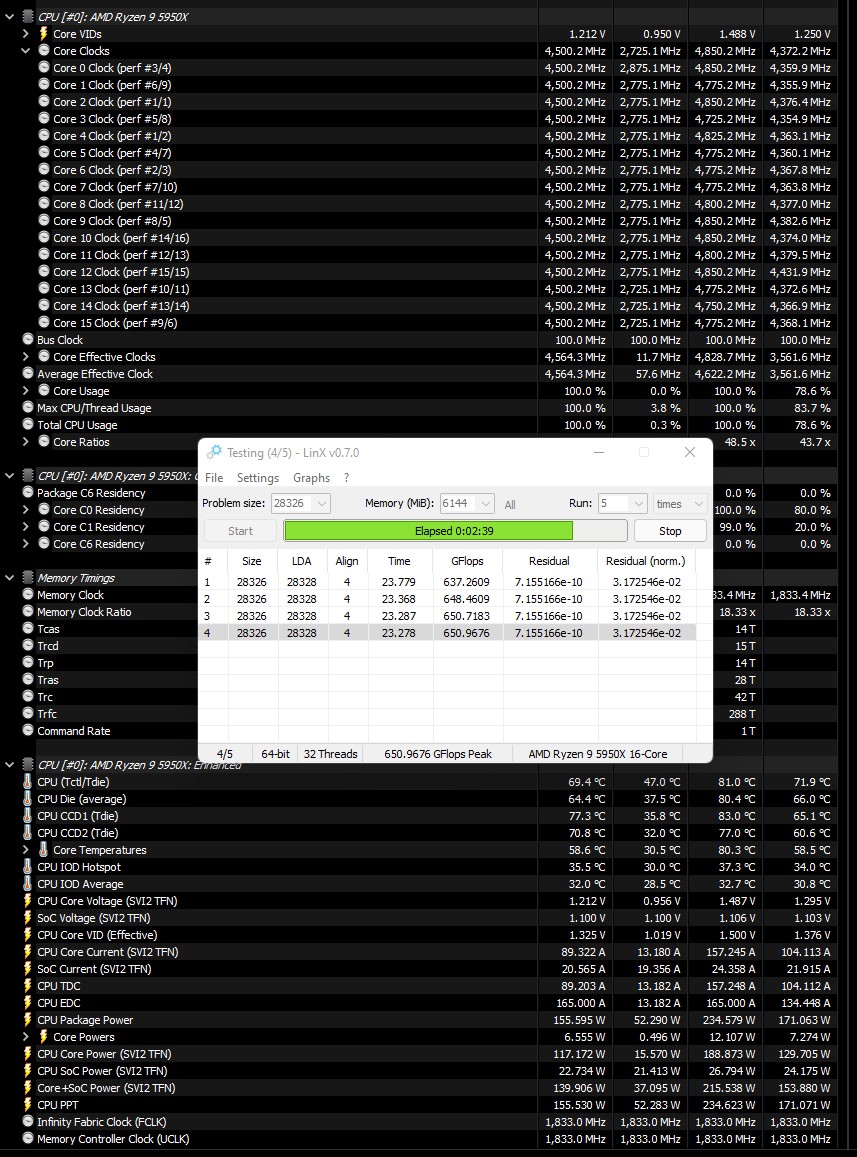Viewport: 857px width, 1157px height.
Task: Collapse the Memory Timings section
Action: (x=10, y=578)
